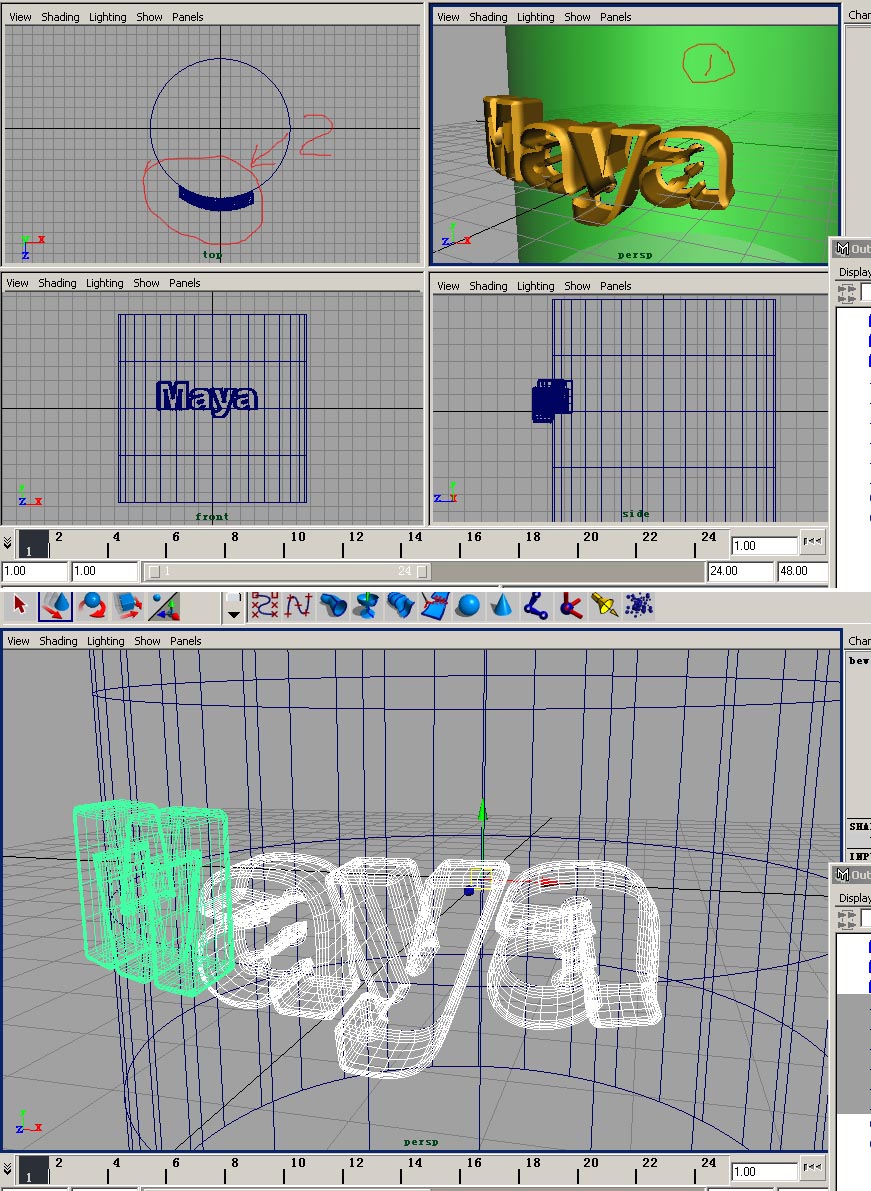The width and height of the screenshot is (871, 1191).
Task: Open Panels menu in the wireframe persp panel
Action: [x=185, y=641]
